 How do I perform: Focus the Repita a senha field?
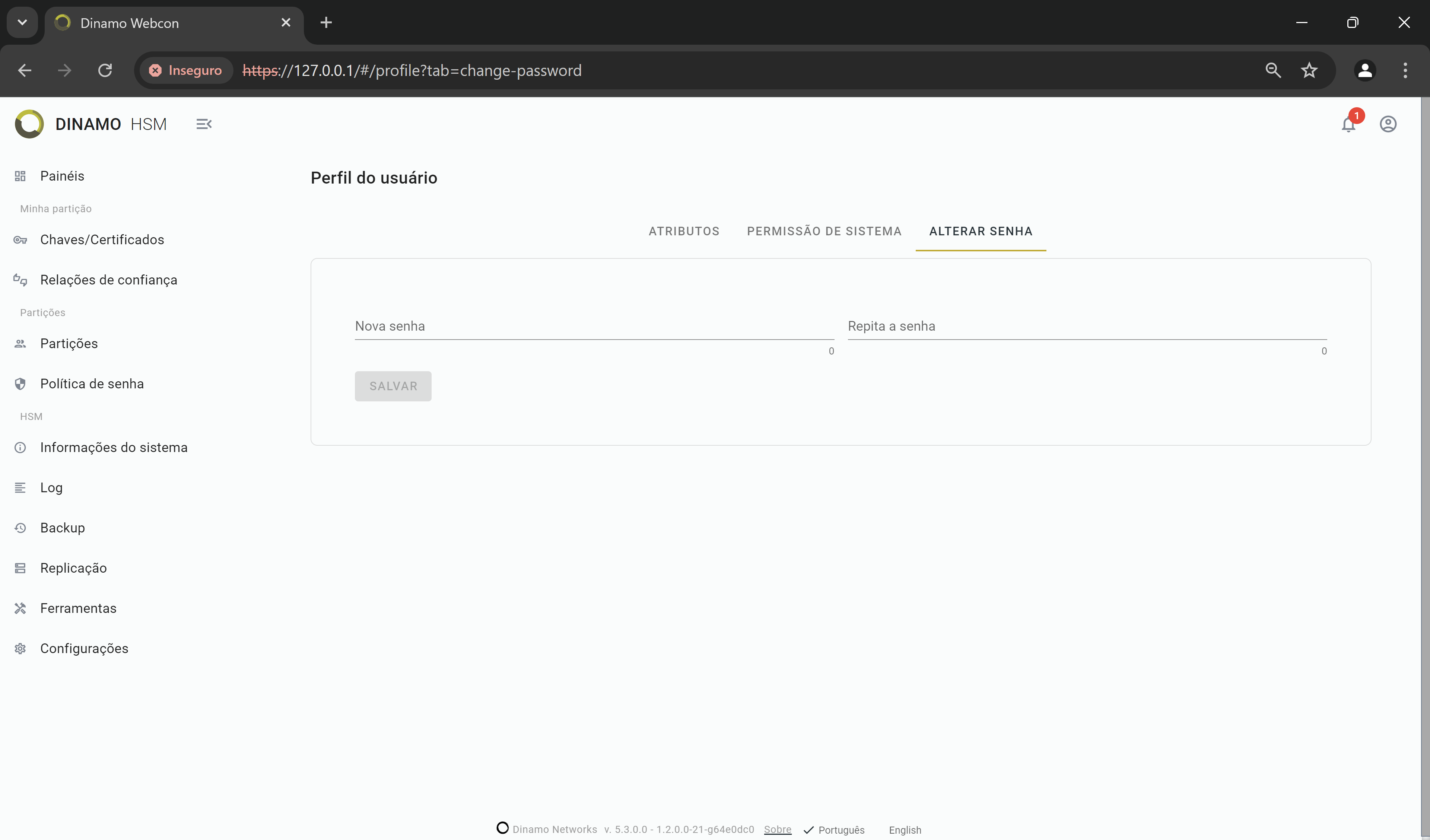point(1087,326)
